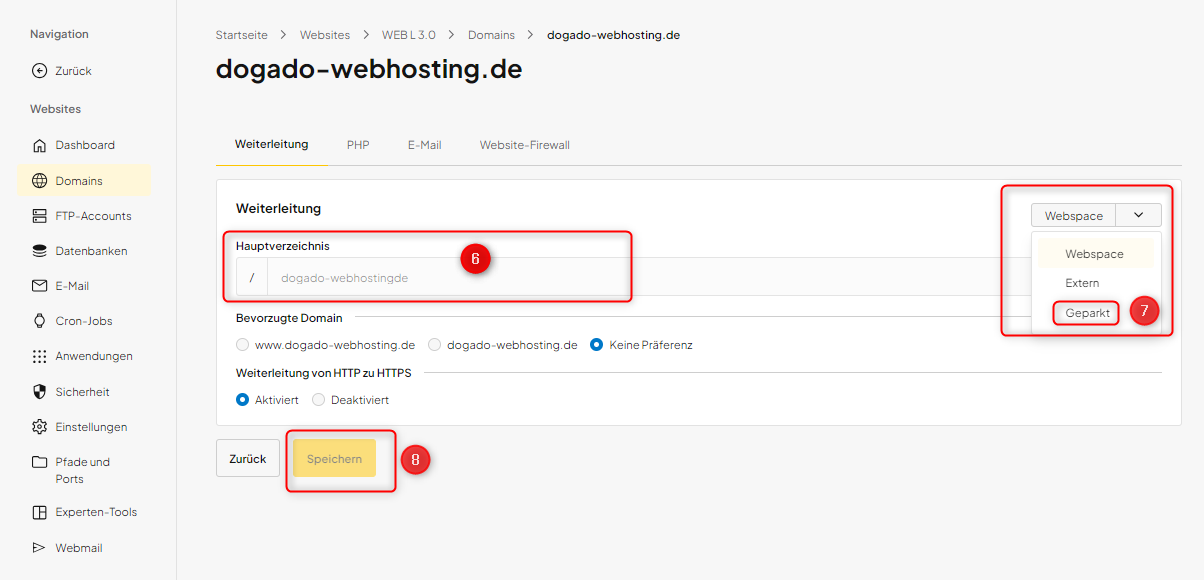Choose Webspace from the dropdown list
This screenshot has width=1204, height=580.
point(1095,254)
